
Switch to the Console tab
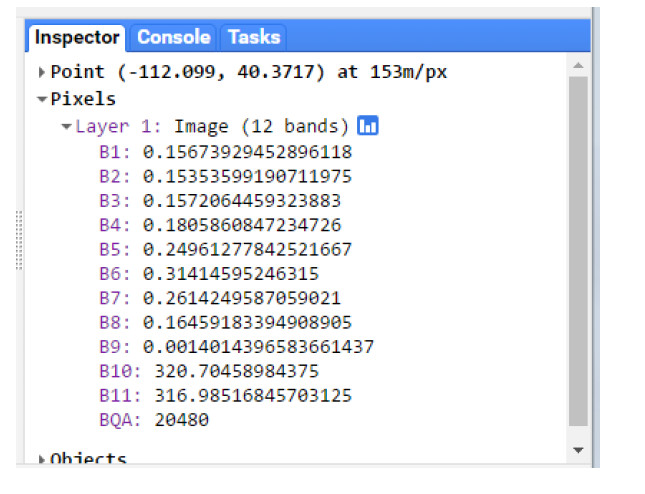pyautogui.click(x=173, y=37)
